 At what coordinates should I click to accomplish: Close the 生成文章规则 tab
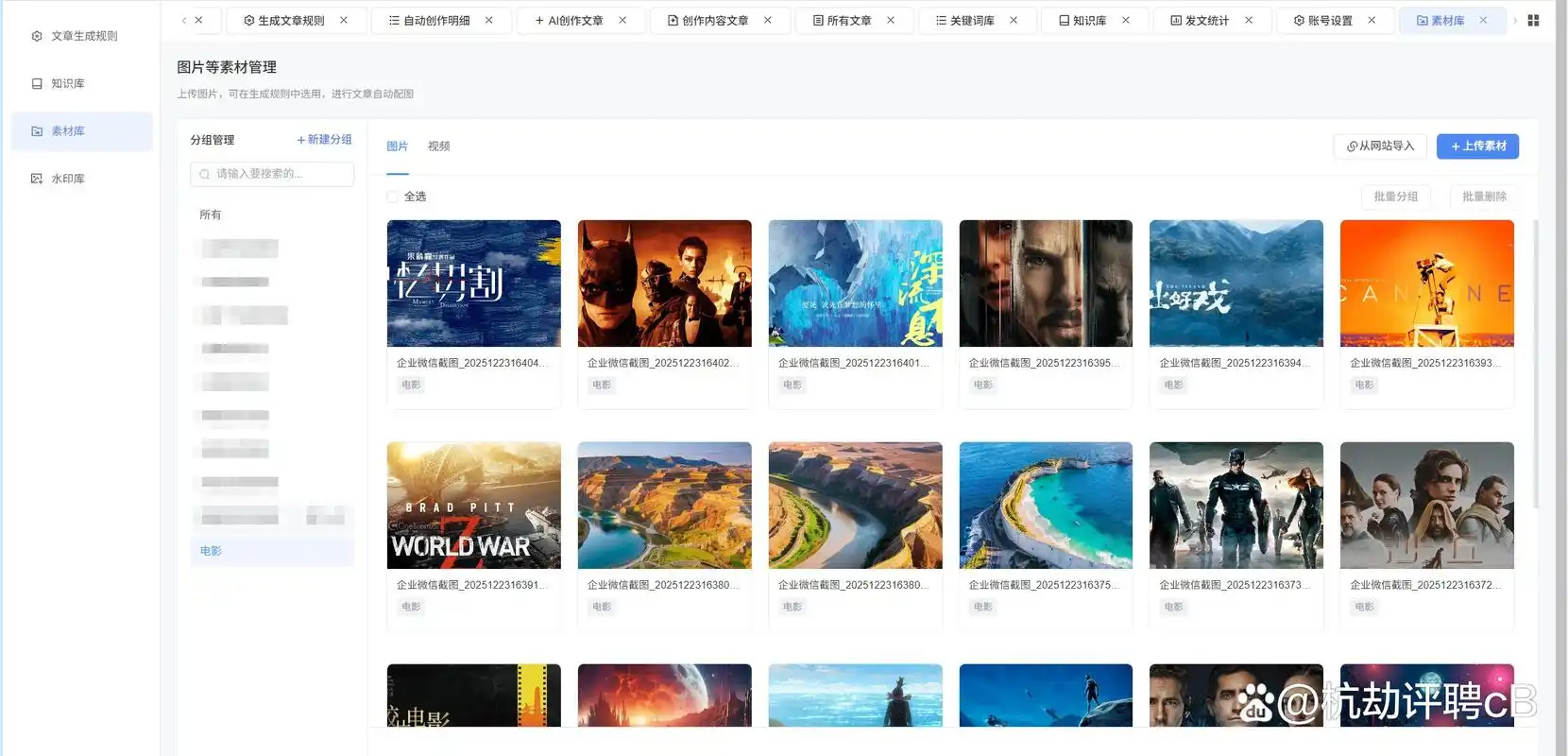tap(344, 20)
